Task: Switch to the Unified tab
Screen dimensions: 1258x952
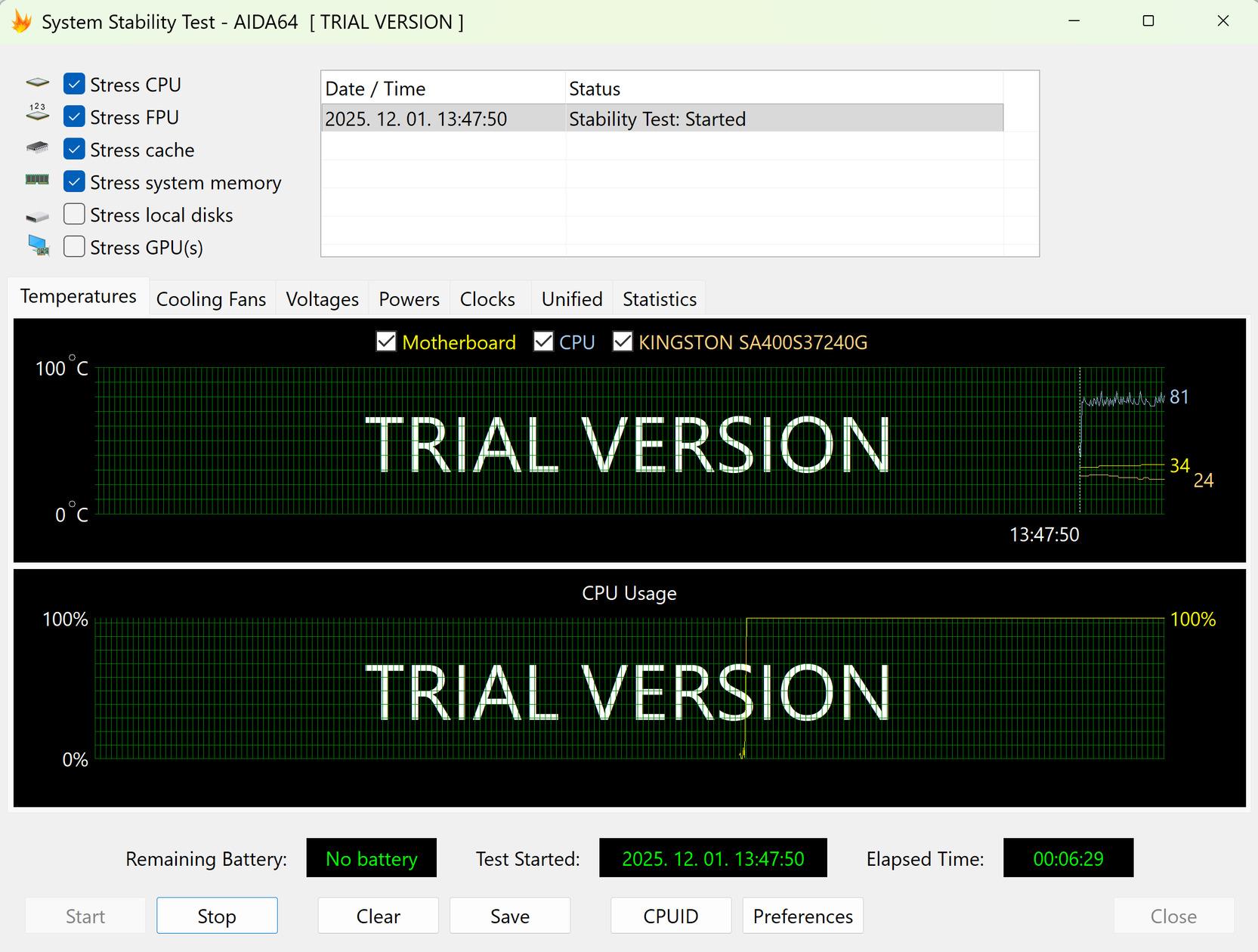Action: point(572,299)
